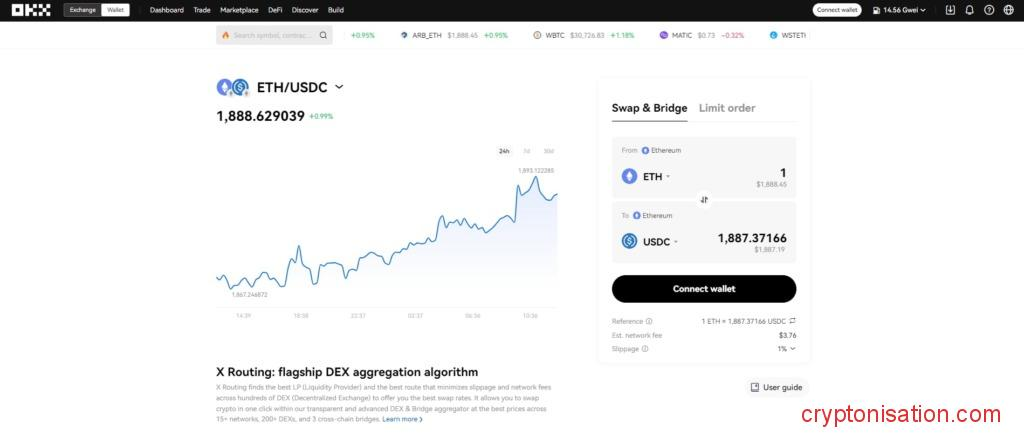Expand the ETH/USDC pair selector
Image resolution: width=1024 pixels, height=437 pixels.
pos(339,87)
